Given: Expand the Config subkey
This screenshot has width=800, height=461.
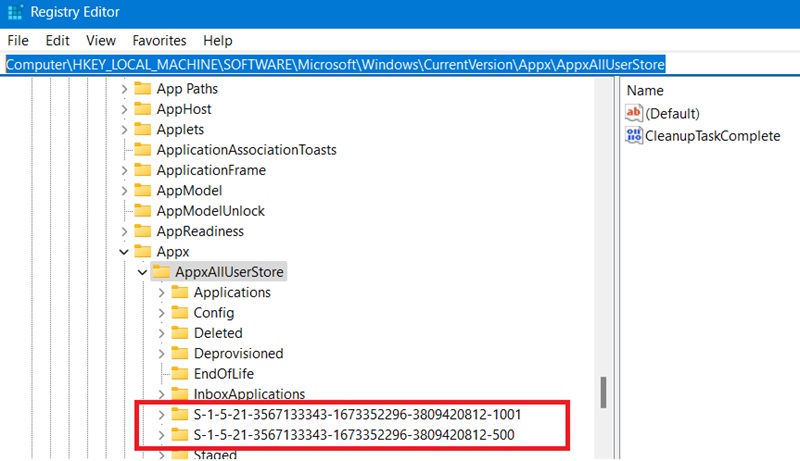Looking at the screenshot, I should click(161, 313).
